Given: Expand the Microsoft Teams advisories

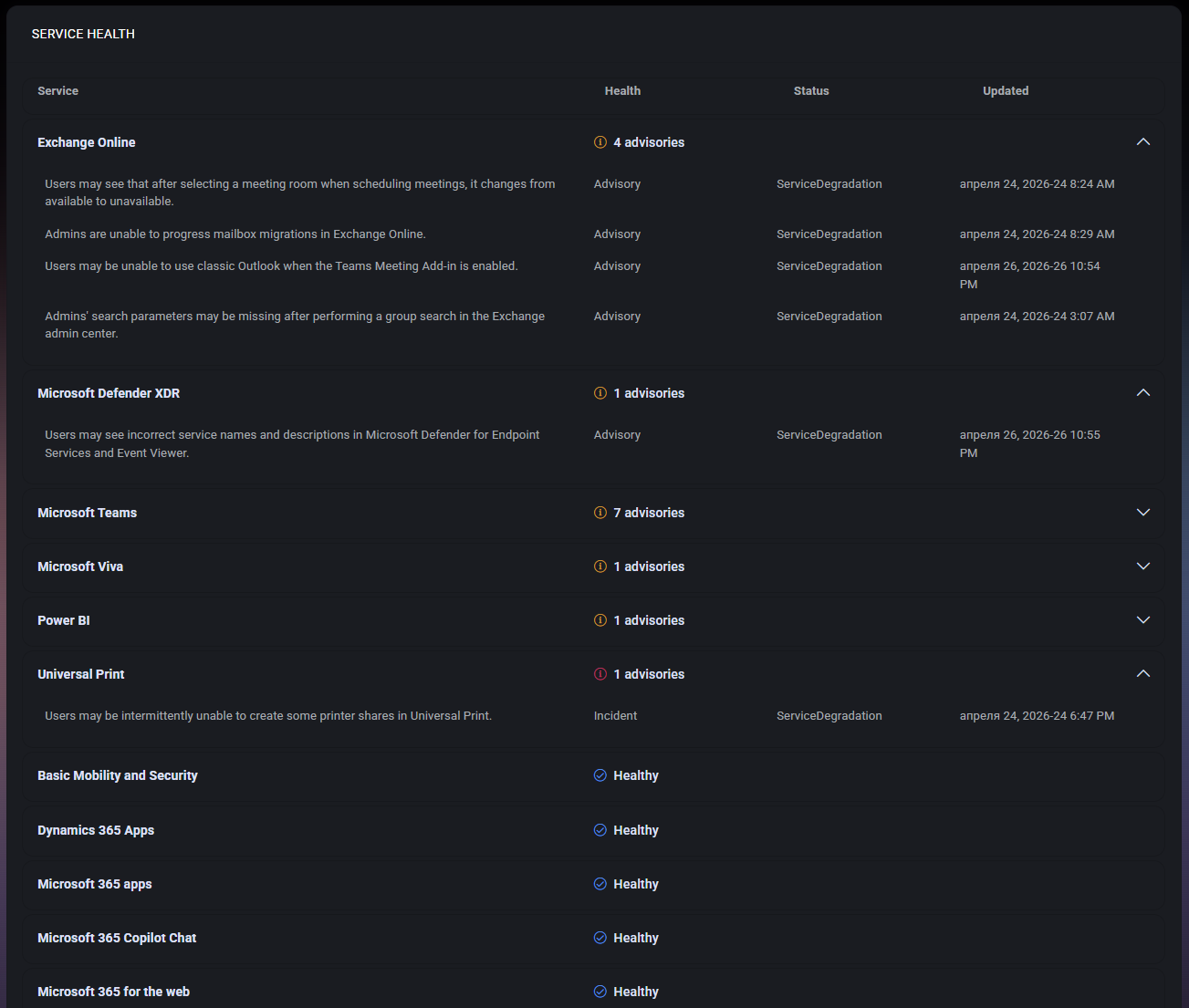Looking at the screenshot, I should (1142, 513).
